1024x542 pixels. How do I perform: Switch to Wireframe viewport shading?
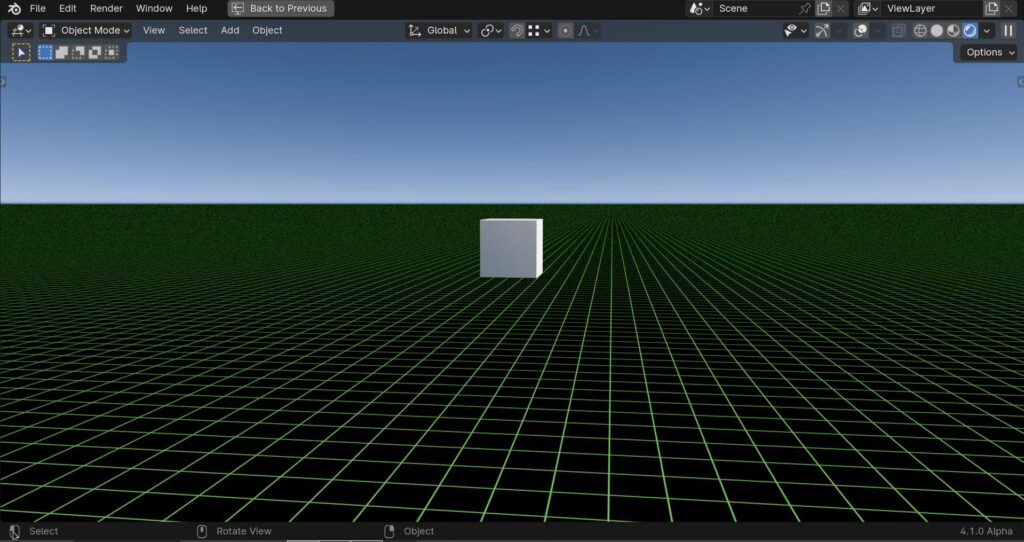(x=920, y=31)
